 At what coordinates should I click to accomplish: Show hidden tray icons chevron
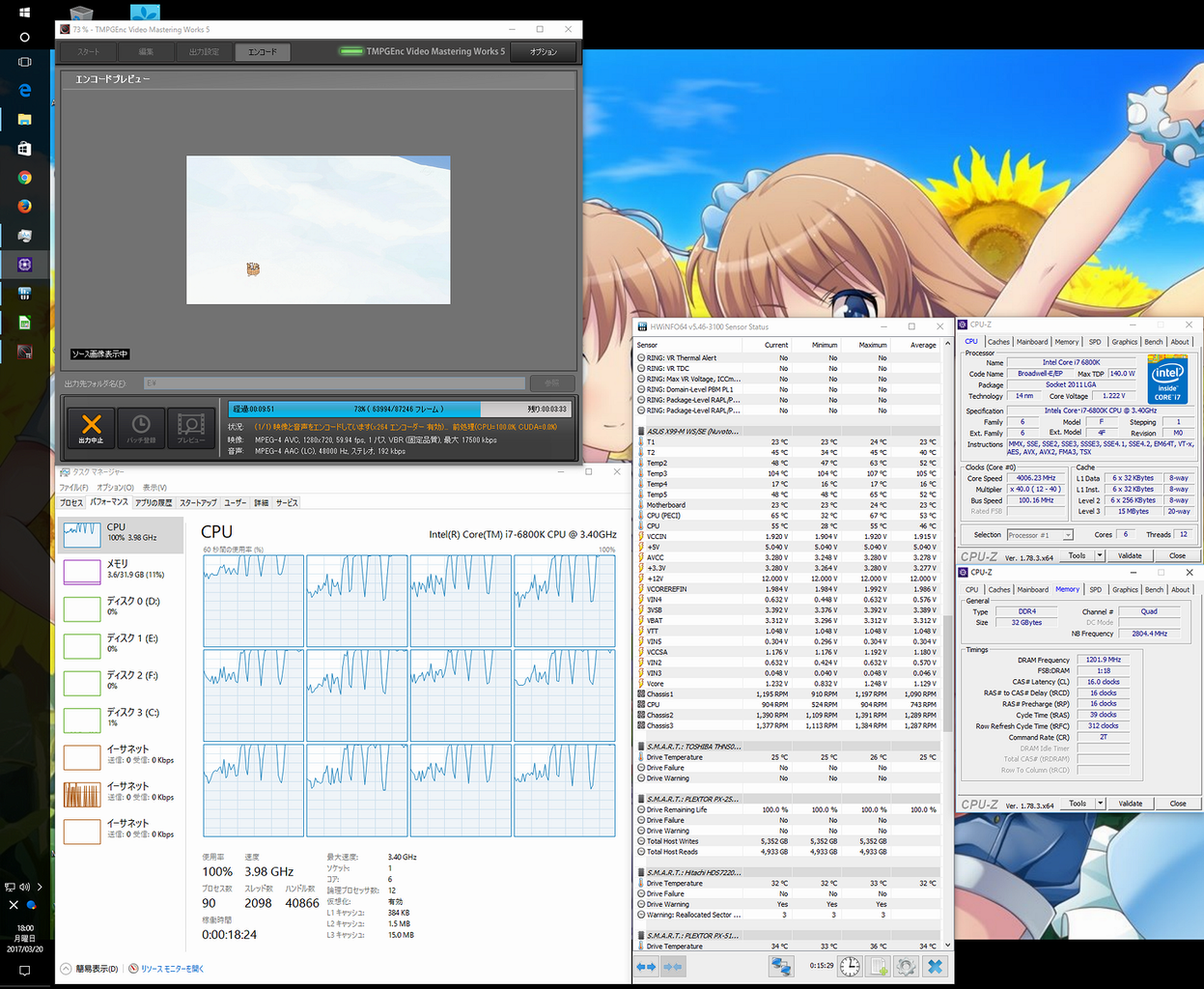[39, 887]
